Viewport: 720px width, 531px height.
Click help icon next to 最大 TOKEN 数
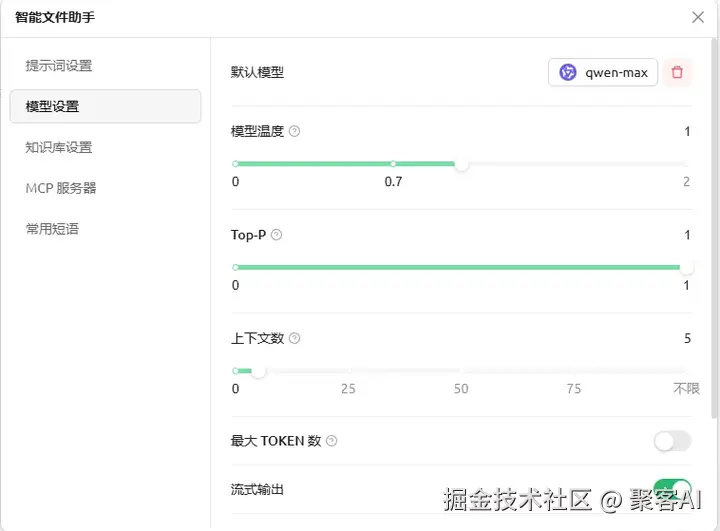332,441
